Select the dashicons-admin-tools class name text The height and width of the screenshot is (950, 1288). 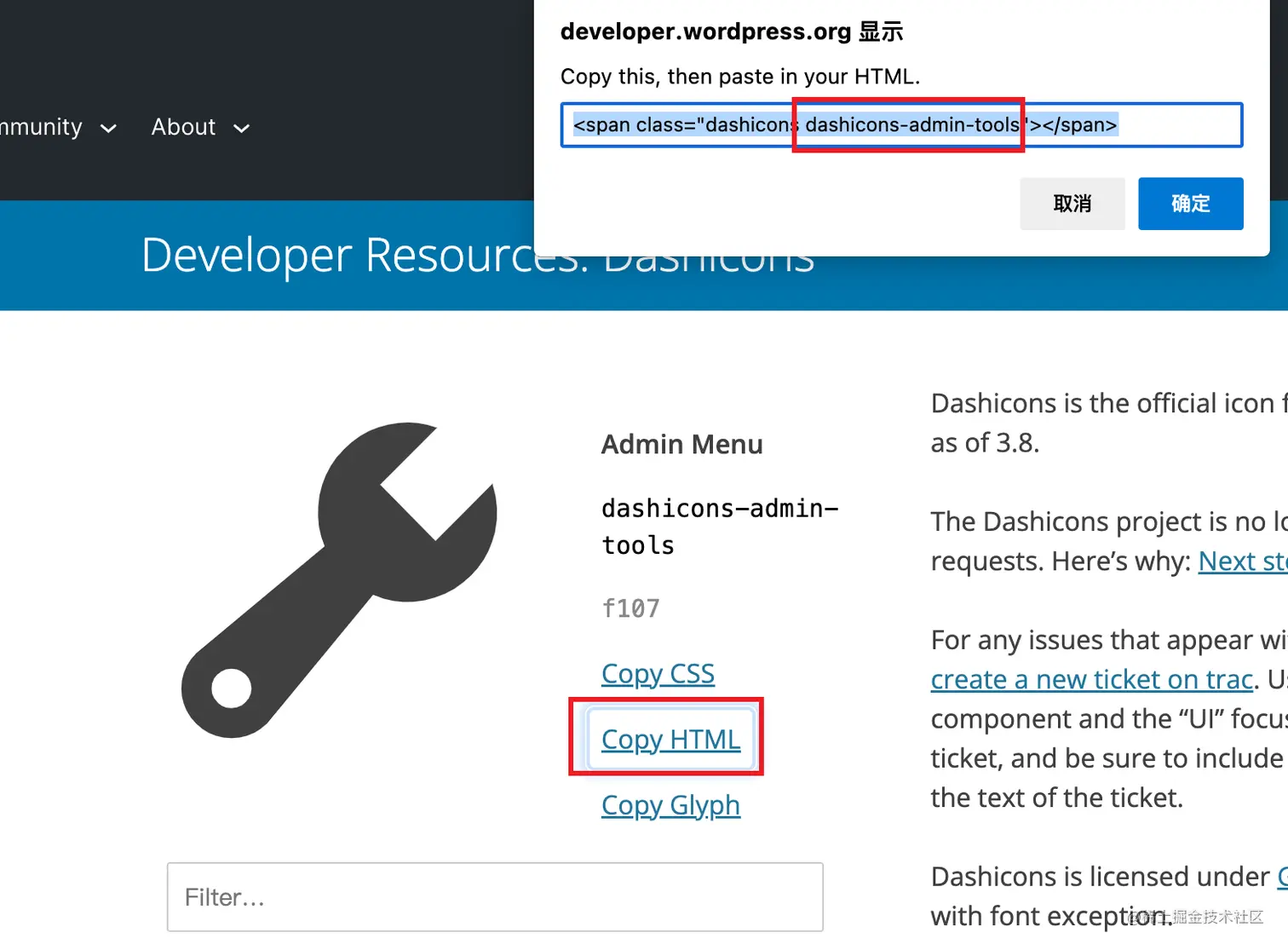[x=720, y=527]
